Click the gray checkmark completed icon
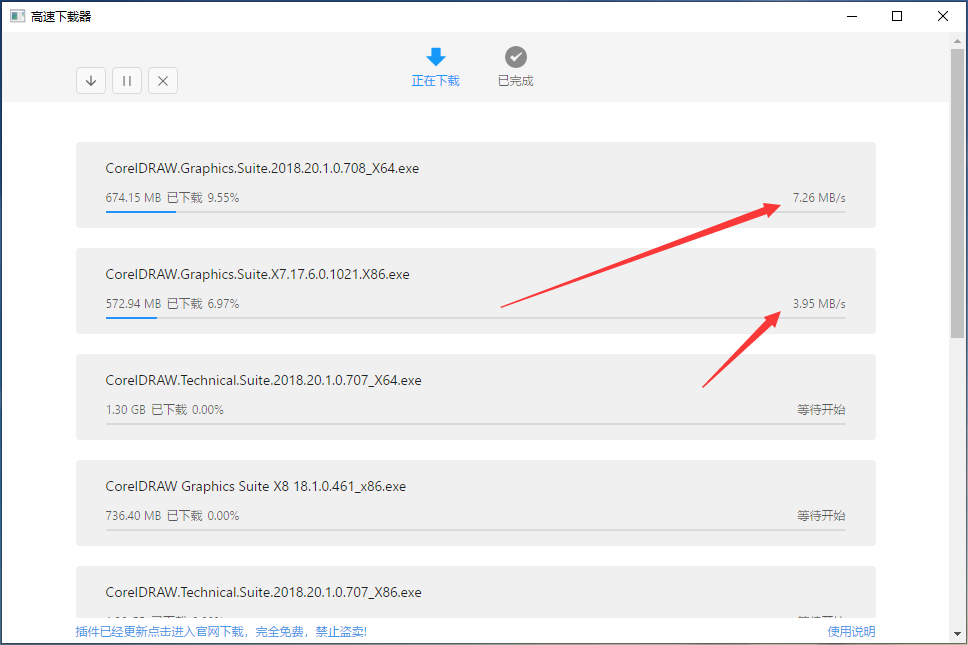The height and width of the screenshot is (645, 968). coord(515,57)
